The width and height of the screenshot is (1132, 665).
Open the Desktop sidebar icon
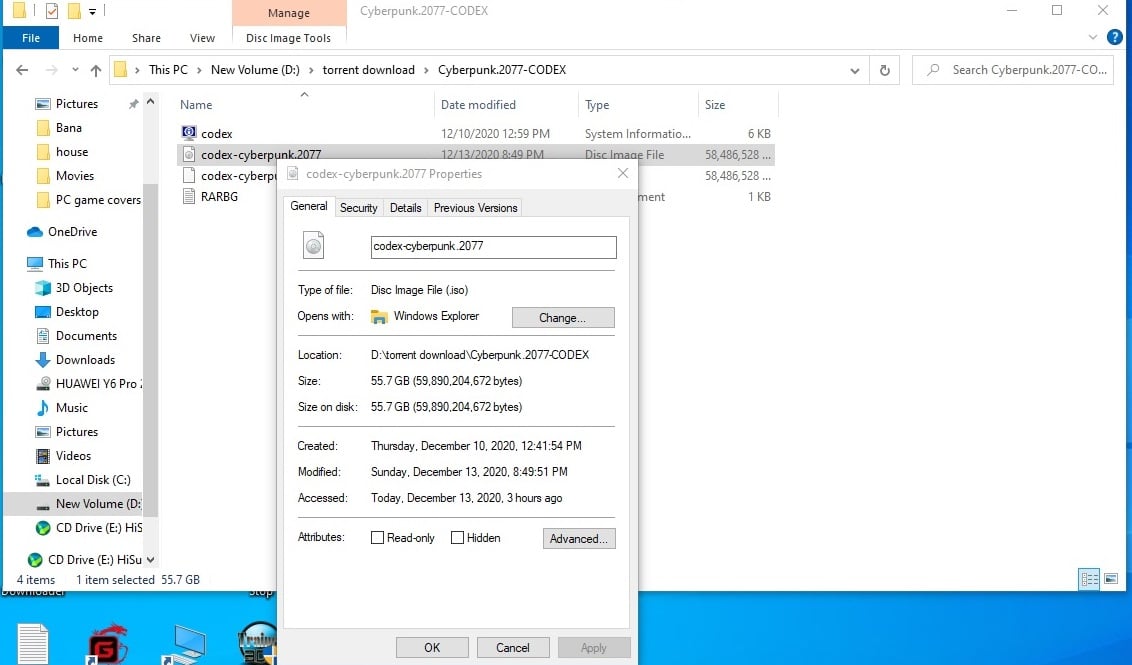click(x=43, y=312)
